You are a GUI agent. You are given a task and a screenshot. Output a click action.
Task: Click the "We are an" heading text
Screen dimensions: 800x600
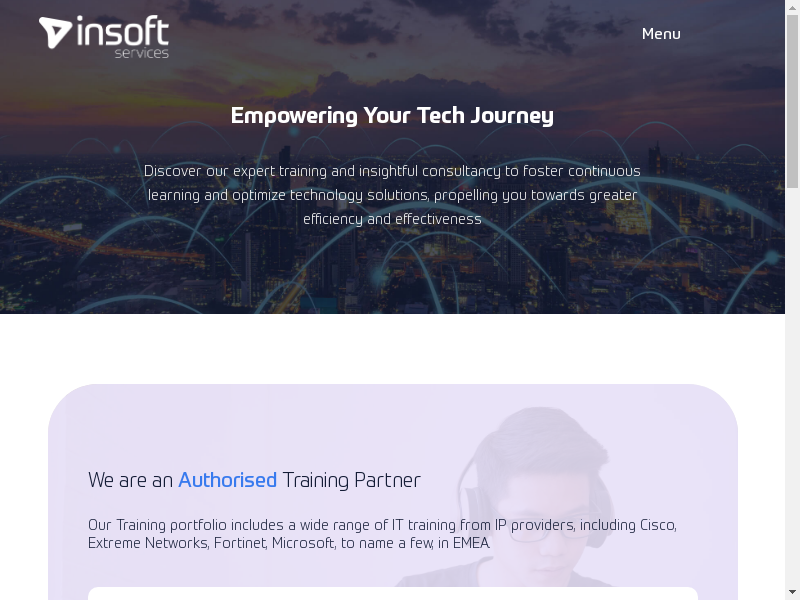[x=130, y=480]
